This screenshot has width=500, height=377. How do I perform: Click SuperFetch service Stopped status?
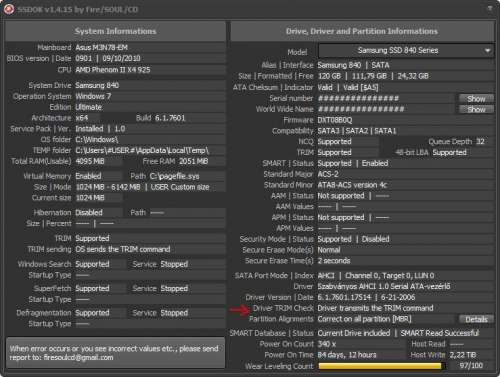pyautogui.click(x=174, y=289)
